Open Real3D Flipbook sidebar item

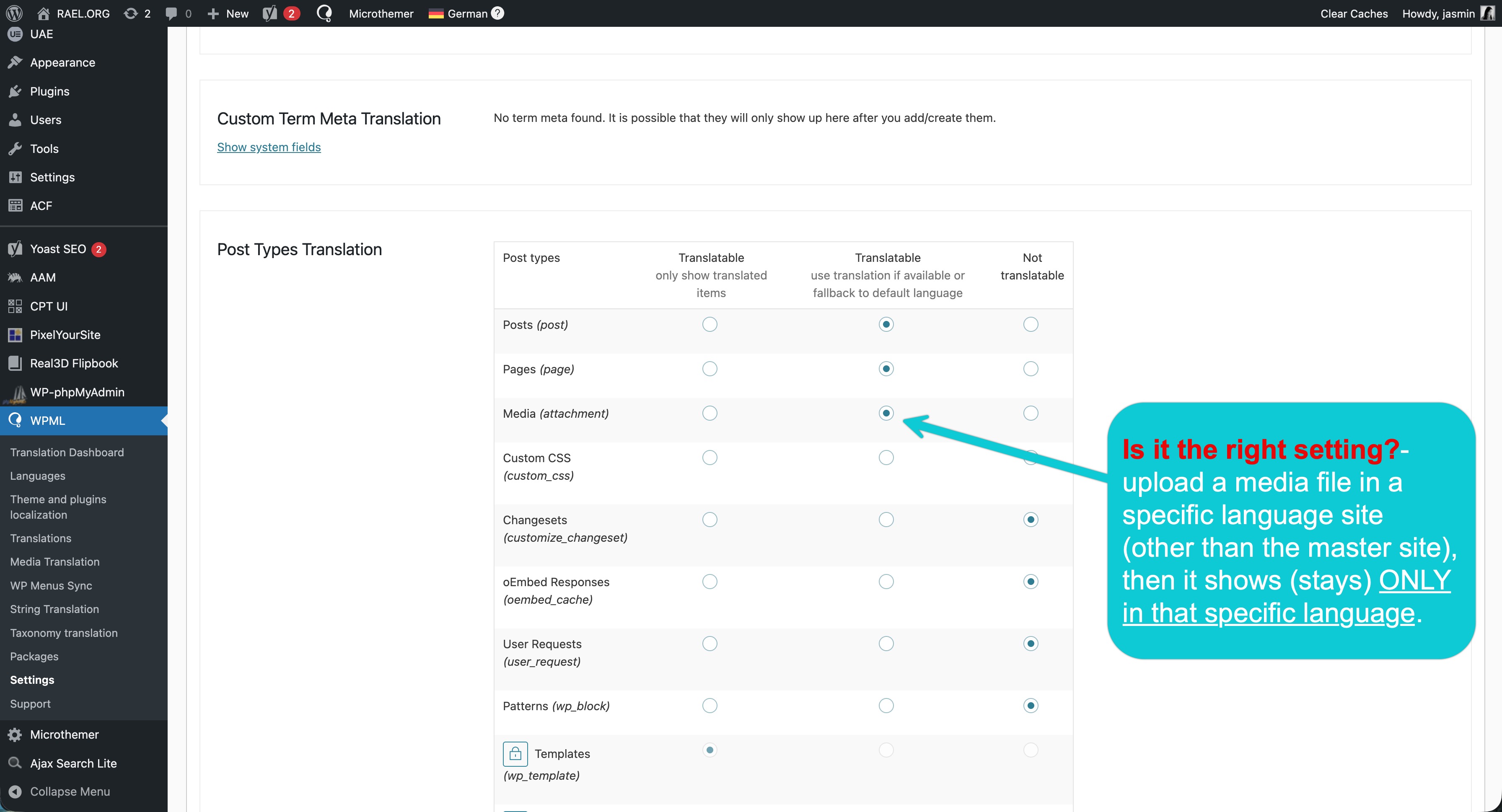(x=74, y=363)
